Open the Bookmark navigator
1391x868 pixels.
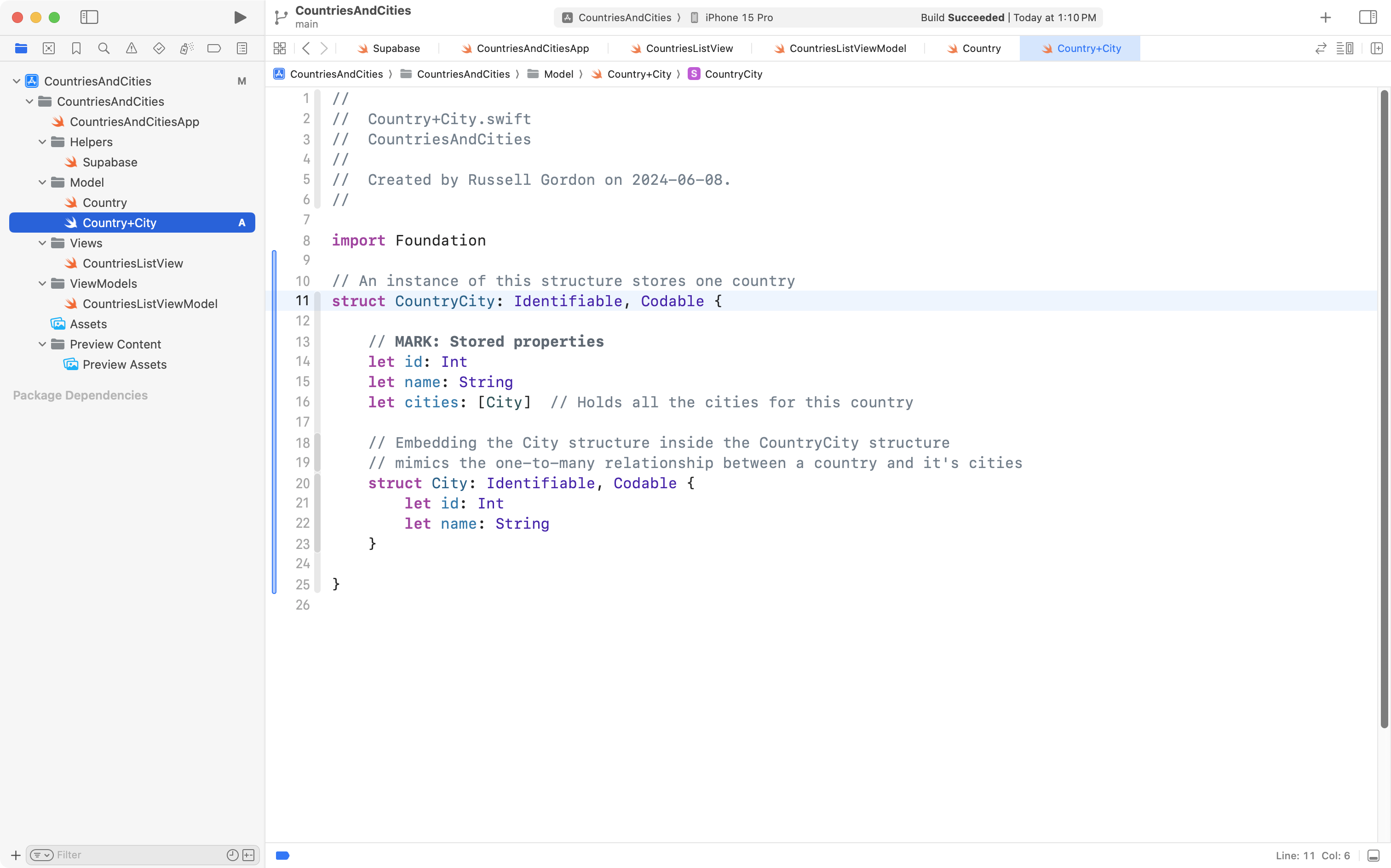click(x=76, y=48)
